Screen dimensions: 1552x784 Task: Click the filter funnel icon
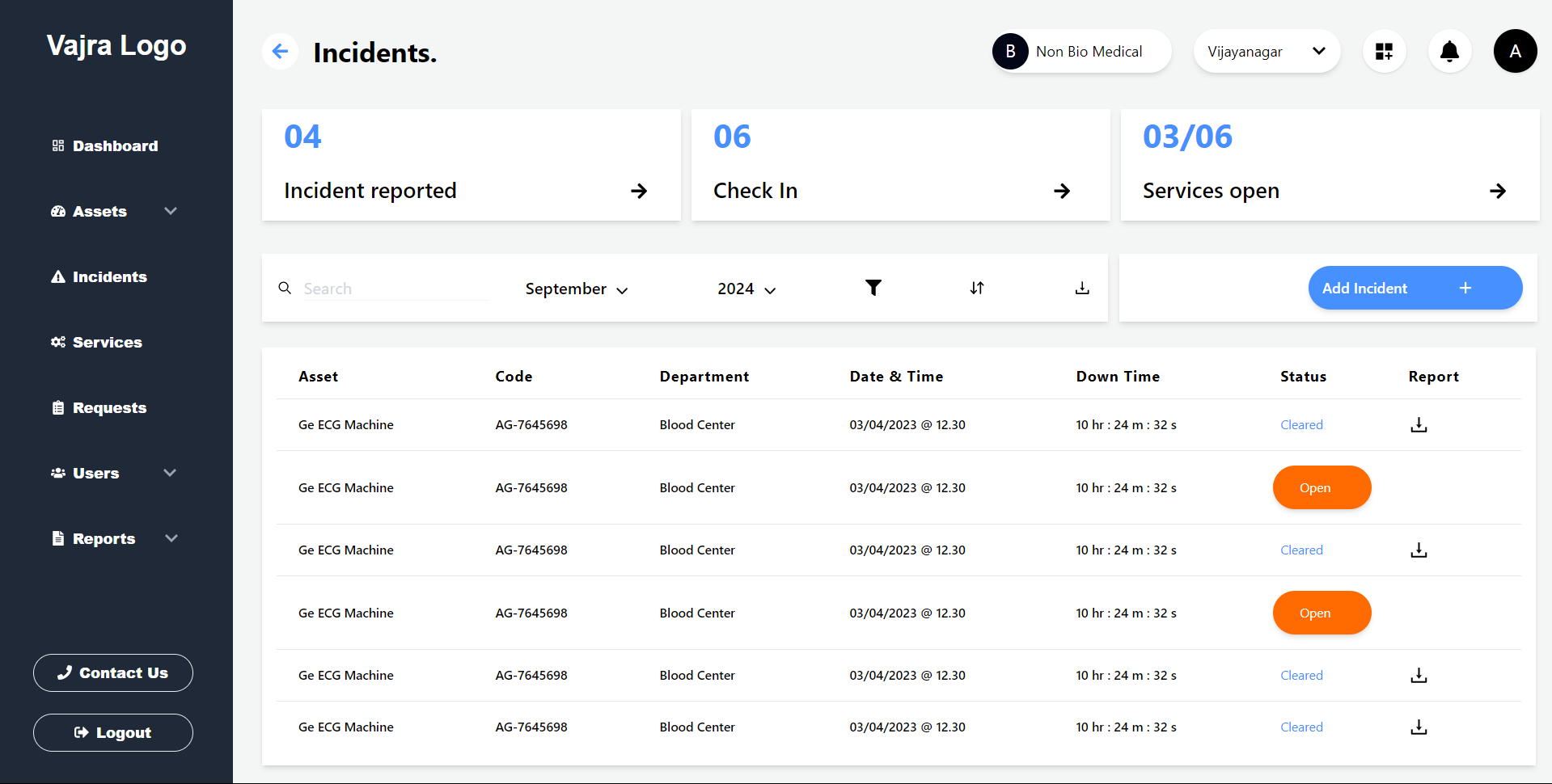[873, 288]
